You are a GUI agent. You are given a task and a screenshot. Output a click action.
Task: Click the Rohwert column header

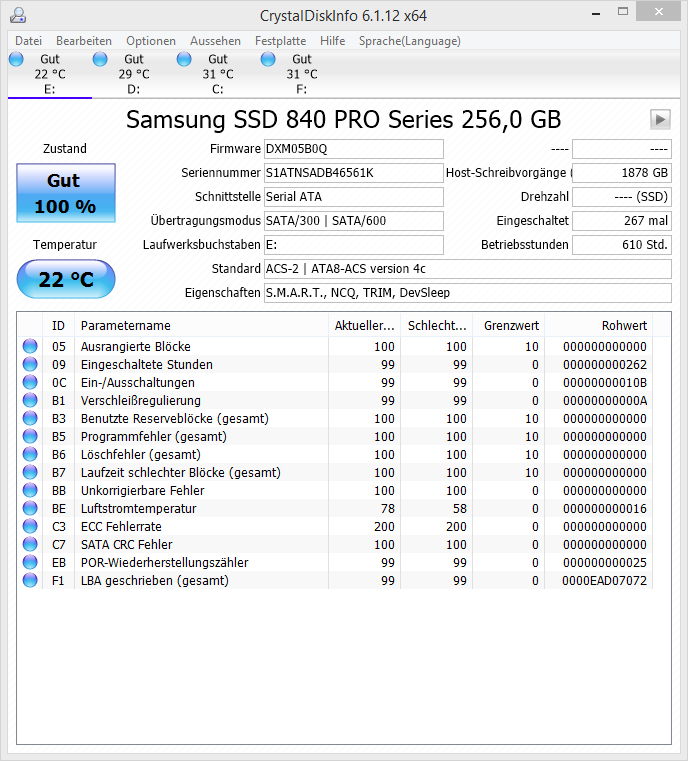click(x=599, y=325)
